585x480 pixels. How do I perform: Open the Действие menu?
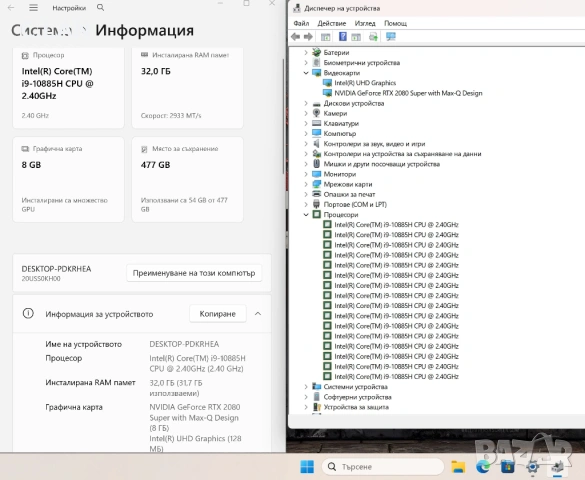click(x=332, y=23)
